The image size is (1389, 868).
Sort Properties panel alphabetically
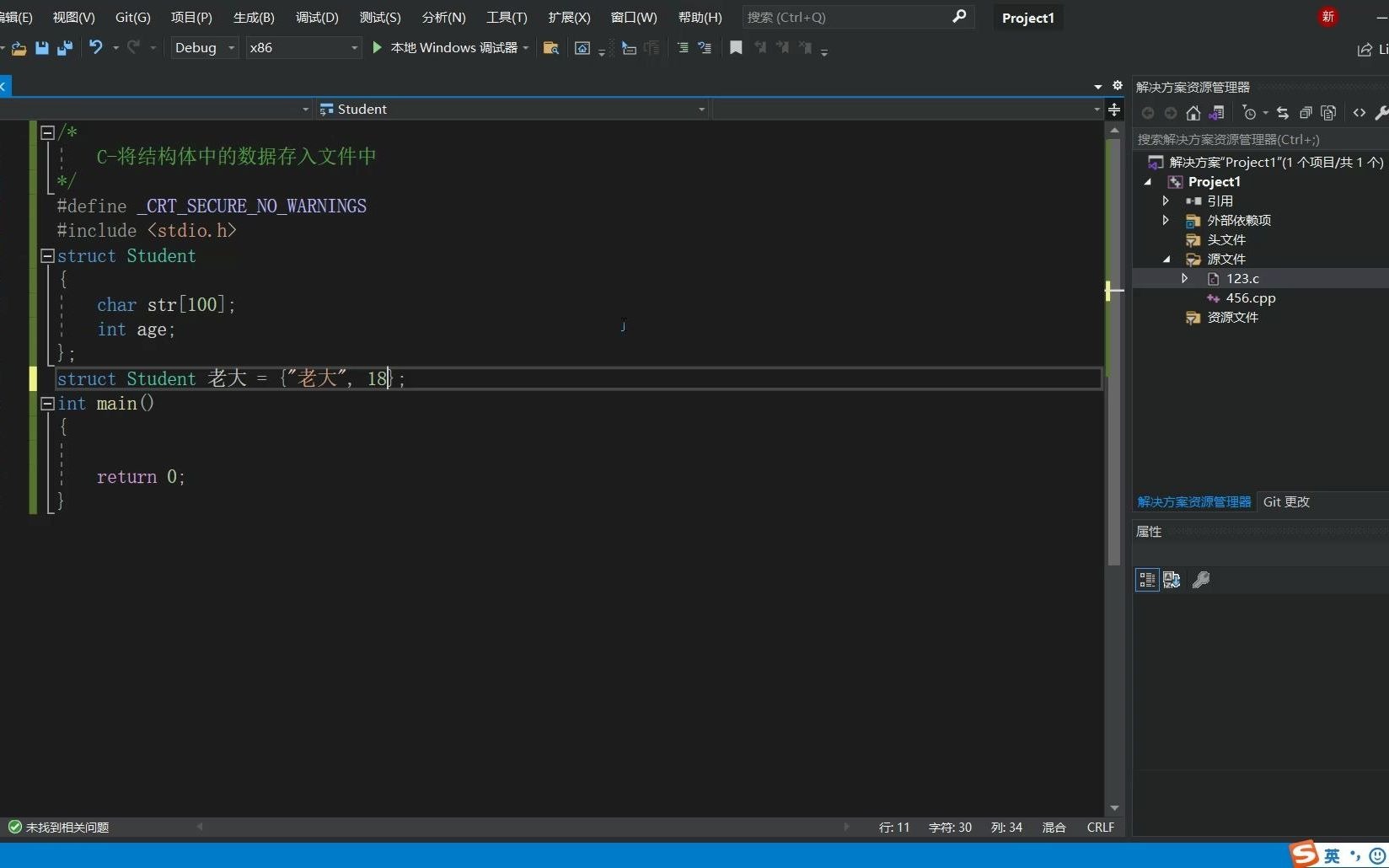tap(1172, 580)
